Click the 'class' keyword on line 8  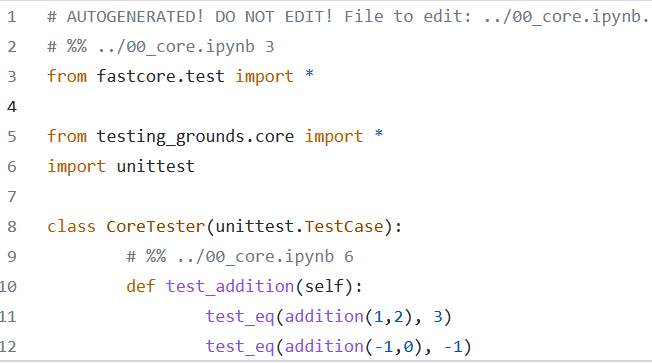(71, 227)
